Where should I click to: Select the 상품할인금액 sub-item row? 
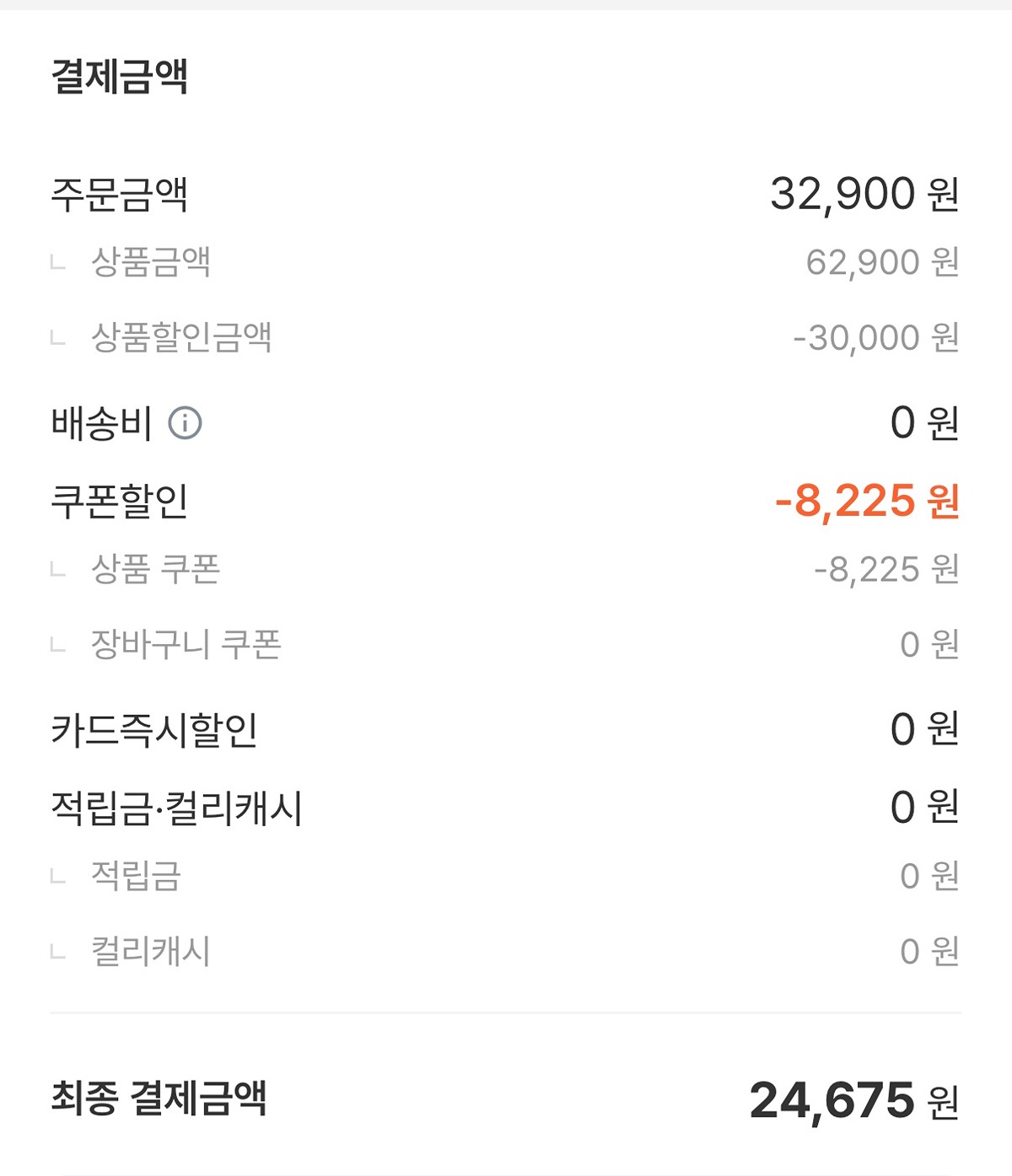point(506,337)
